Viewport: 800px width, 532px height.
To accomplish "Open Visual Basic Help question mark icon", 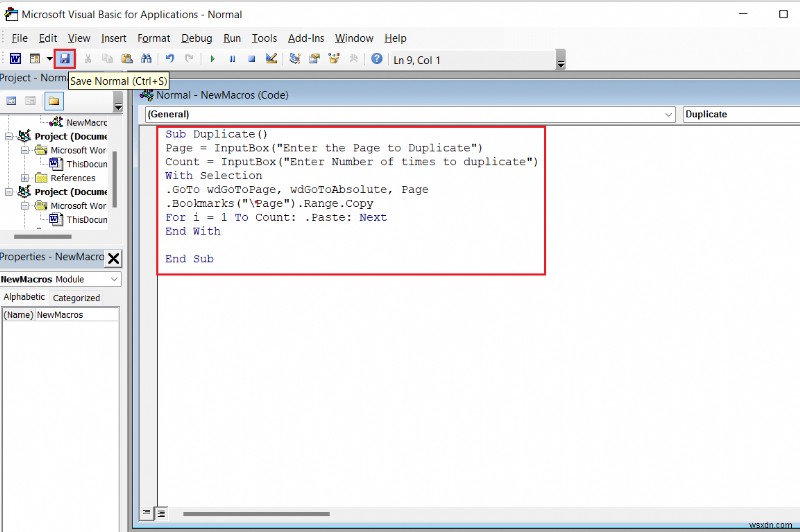I will (x=377, y=59).
